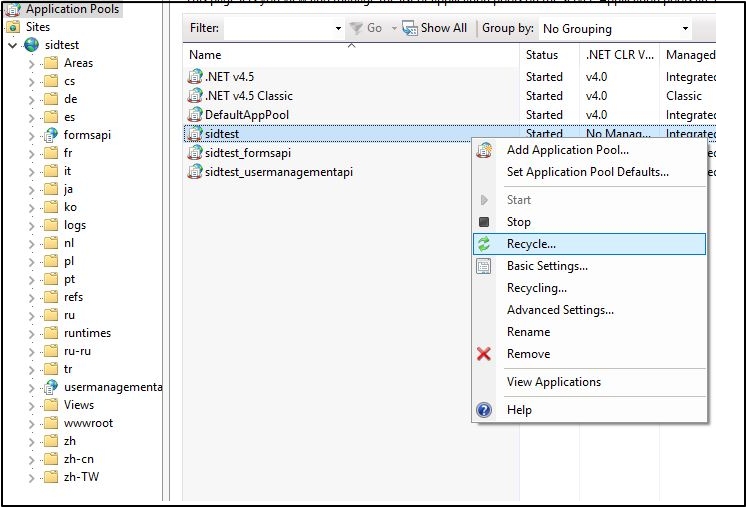Click the Add Application Pool icon

[x=485, y=150]
